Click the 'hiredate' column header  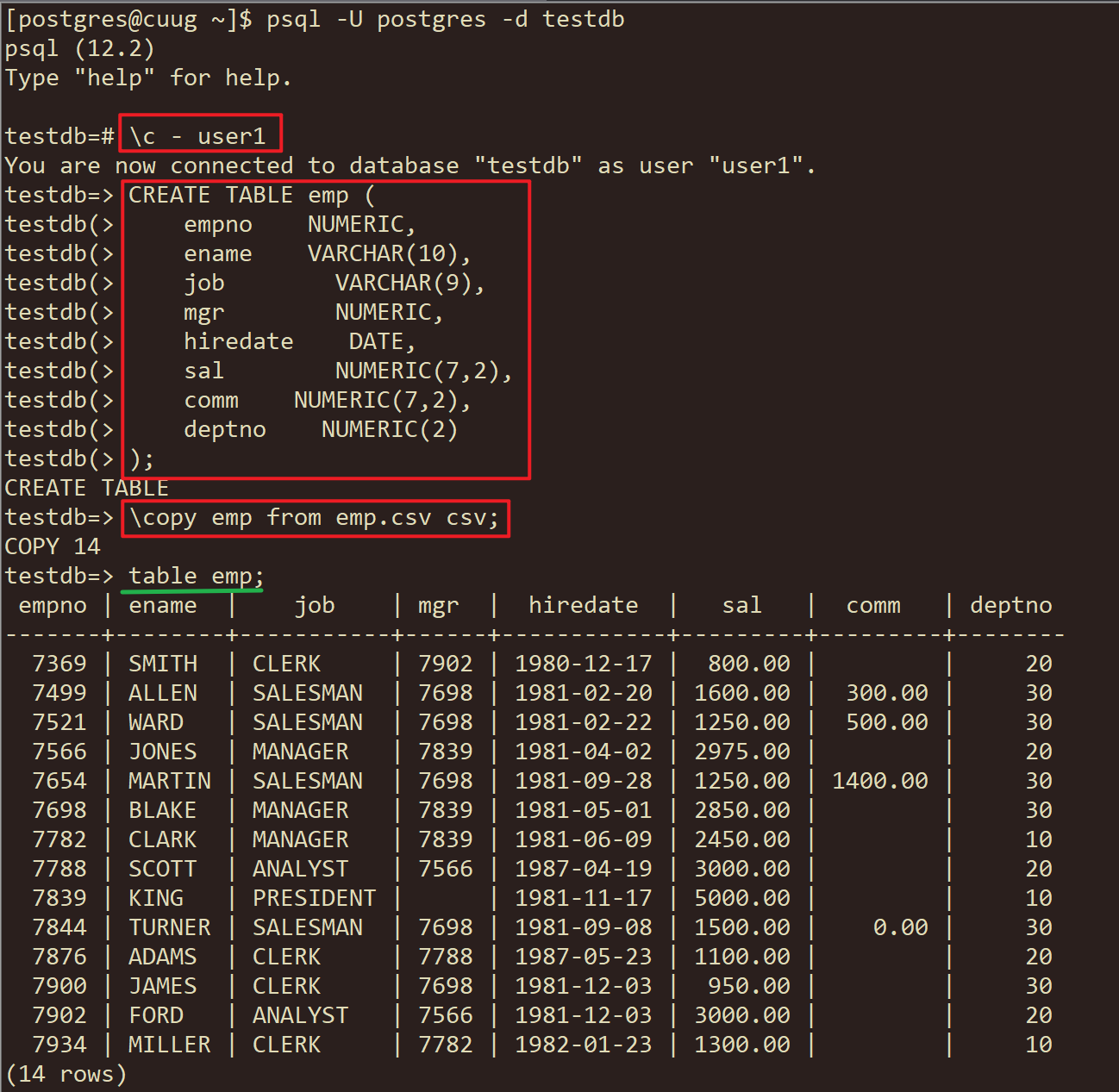tap(584, 605)
